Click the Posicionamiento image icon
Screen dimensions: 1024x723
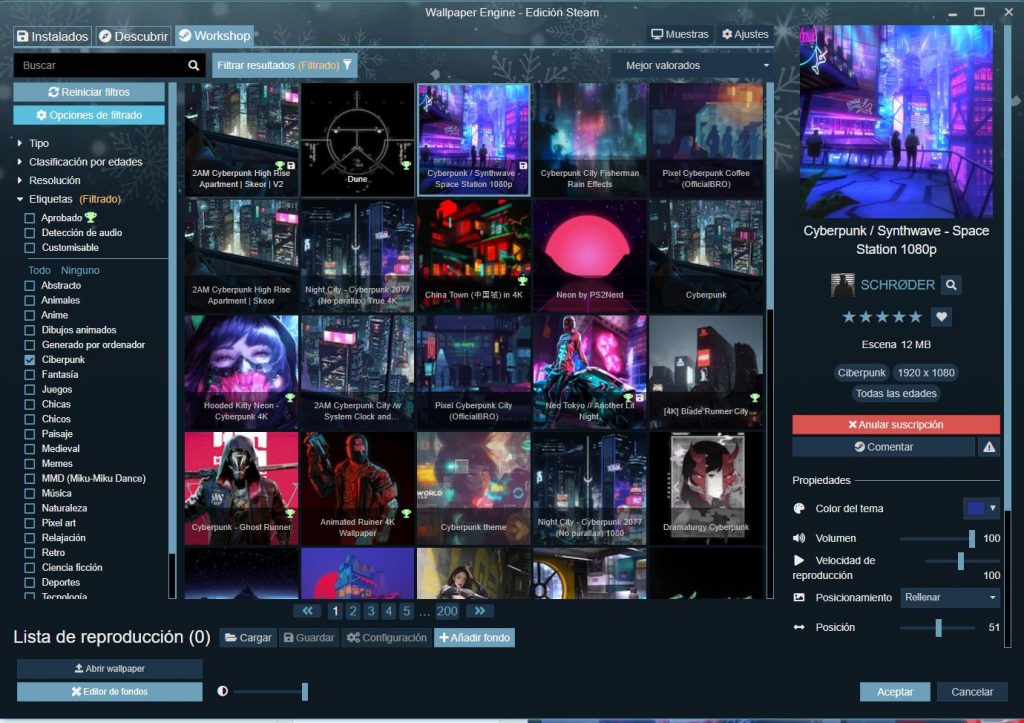(x=799, y=598)
